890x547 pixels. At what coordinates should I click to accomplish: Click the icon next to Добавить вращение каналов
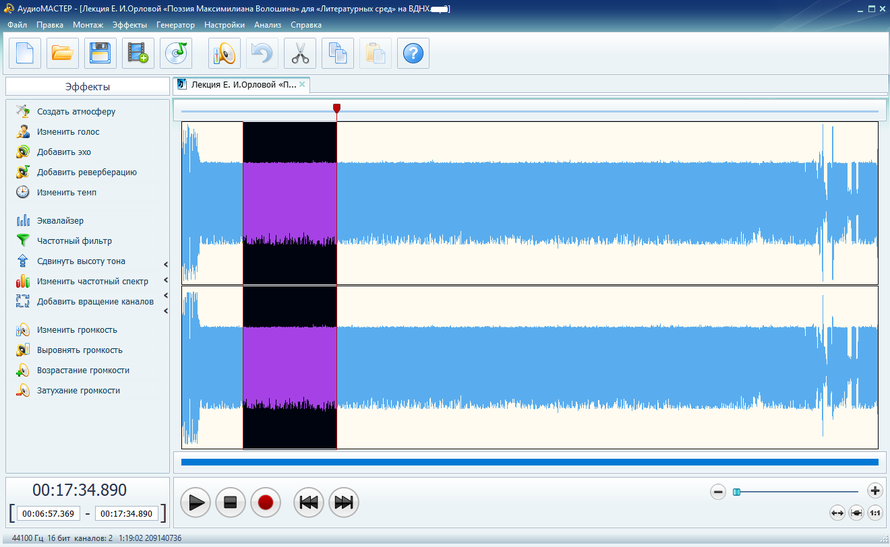[x=23, y=301]
